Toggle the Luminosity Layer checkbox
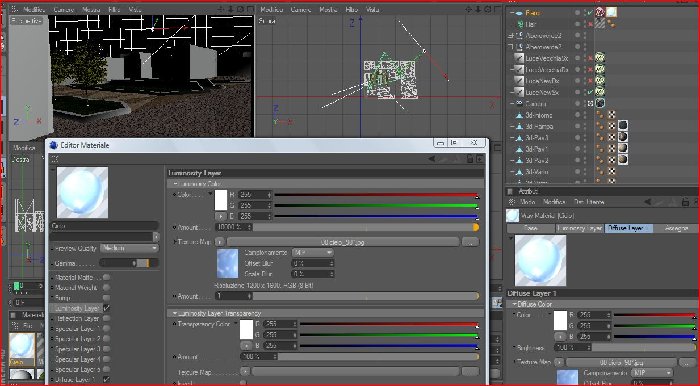Viewport: 700px width, 386px height. [x=106, y=308]
